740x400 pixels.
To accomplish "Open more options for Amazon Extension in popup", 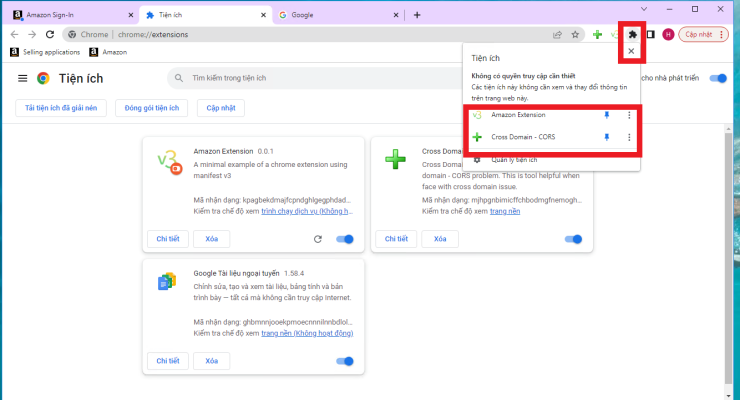I will 629,115.
